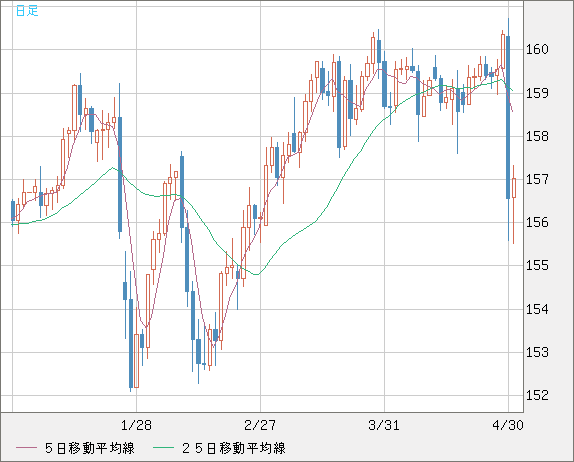574x462 pixels.
Task: Click the 155 price axis label
Action: [537, 265]
